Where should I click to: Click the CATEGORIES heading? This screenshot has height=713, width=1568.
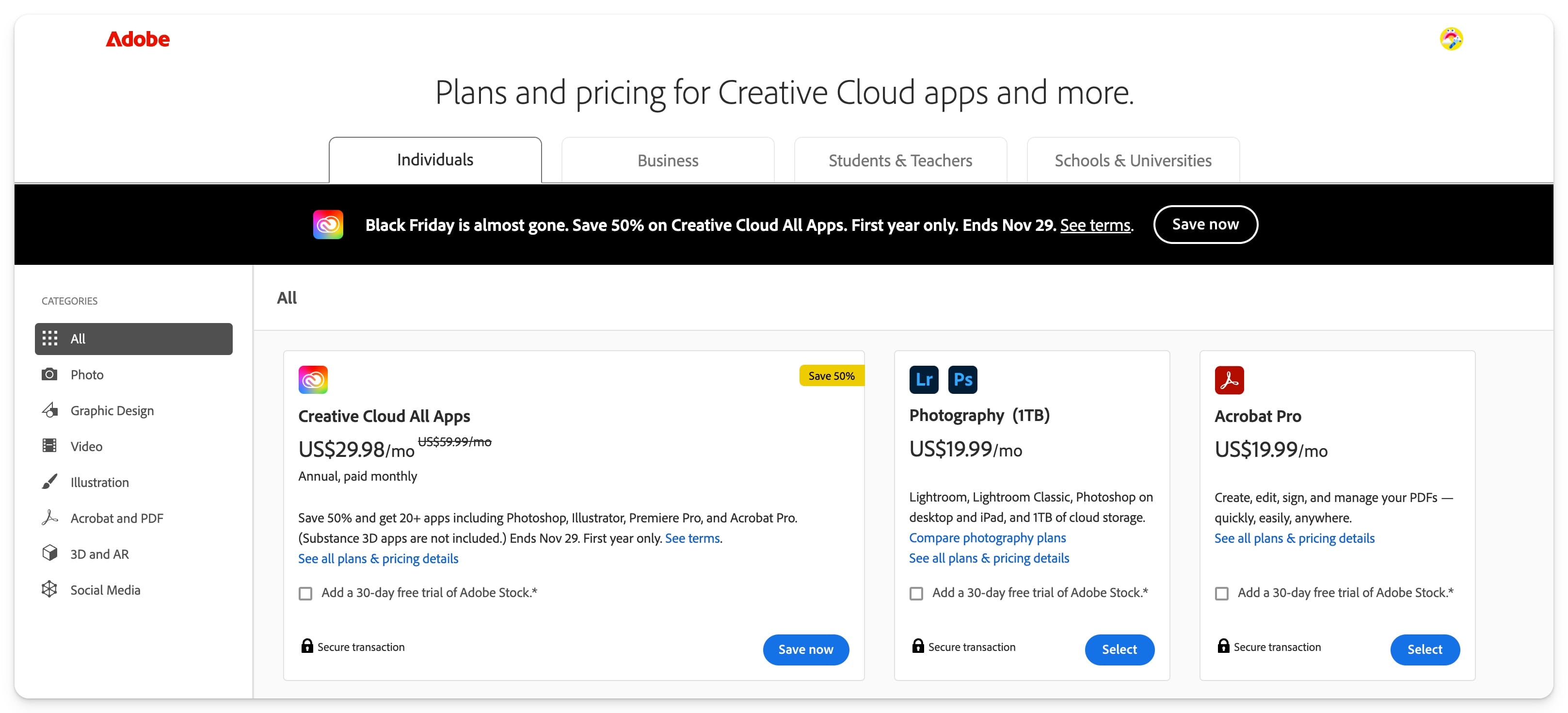tap(69, 301)
